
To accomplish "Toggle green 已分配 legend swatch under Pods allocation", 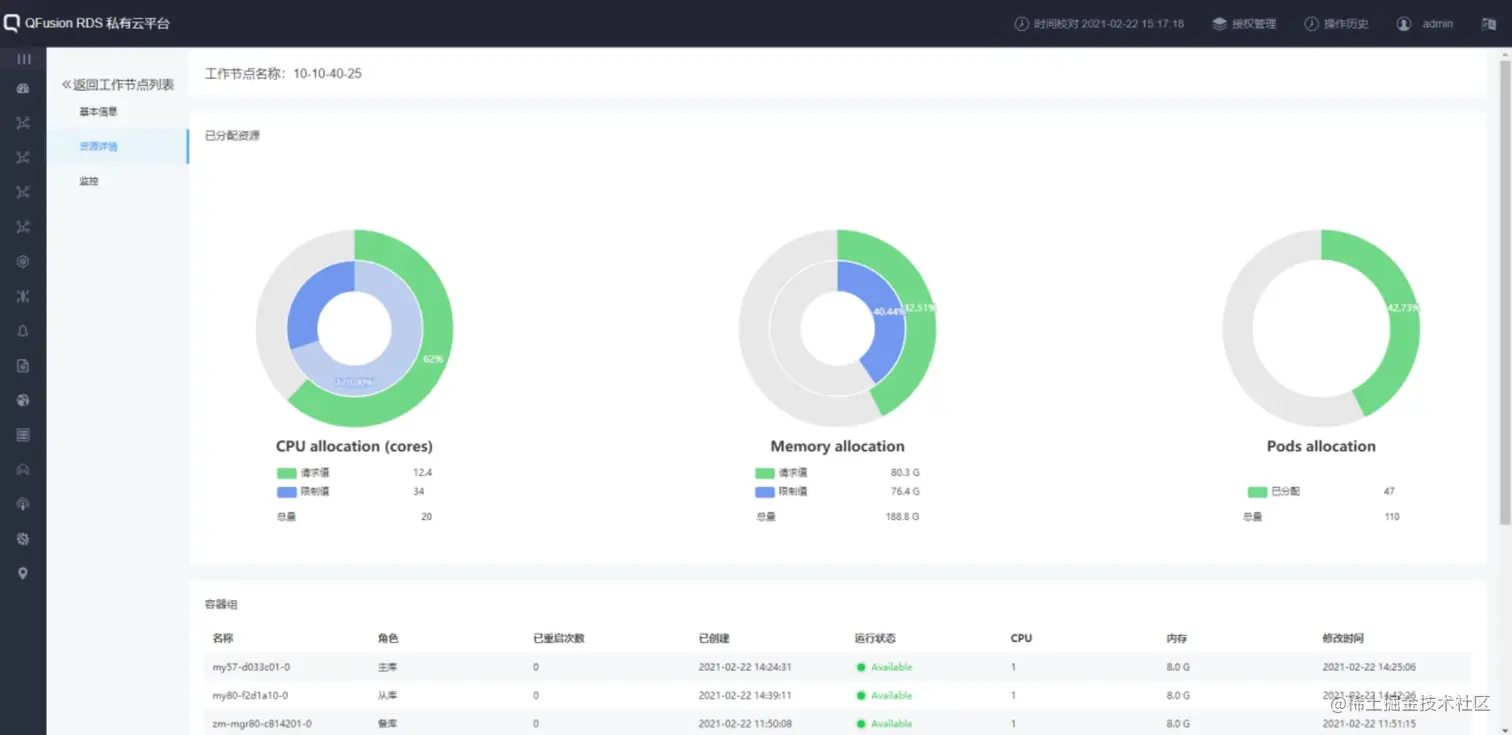I will coord(1257,492).
